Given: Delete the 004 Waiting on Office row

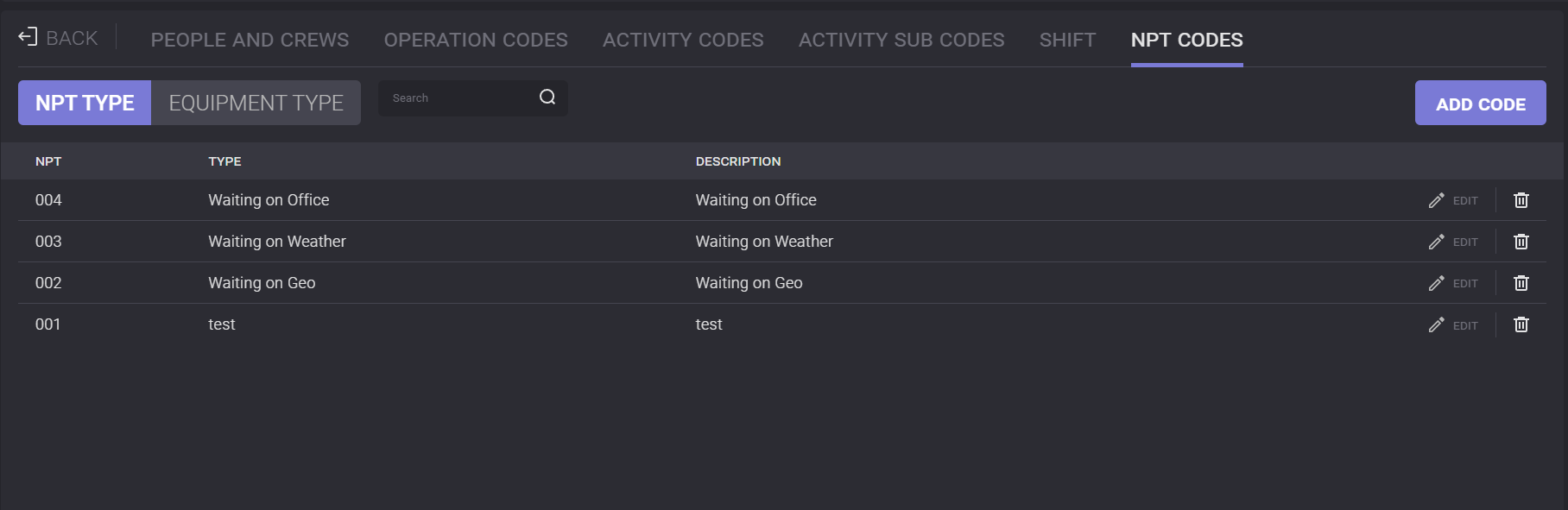Looking at the screenshot, I should tap(1521, 200).
